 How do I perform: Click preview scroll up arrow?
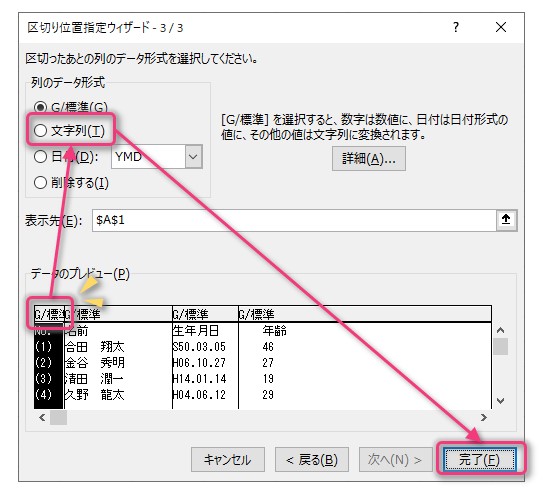(x=500, y=330)
